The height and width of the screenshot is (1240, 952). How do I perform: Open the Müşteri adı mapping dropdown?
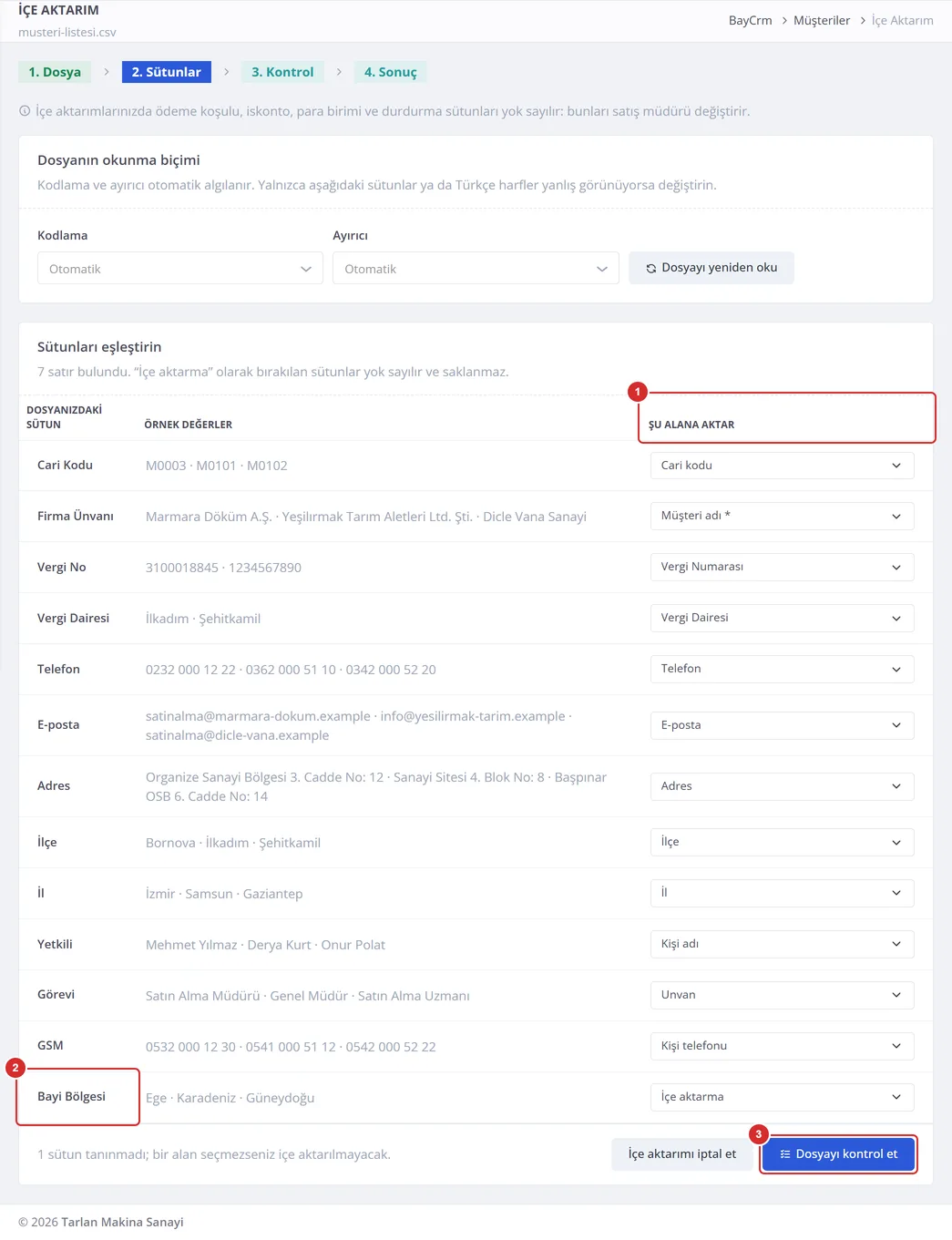[x=782, y=517]
